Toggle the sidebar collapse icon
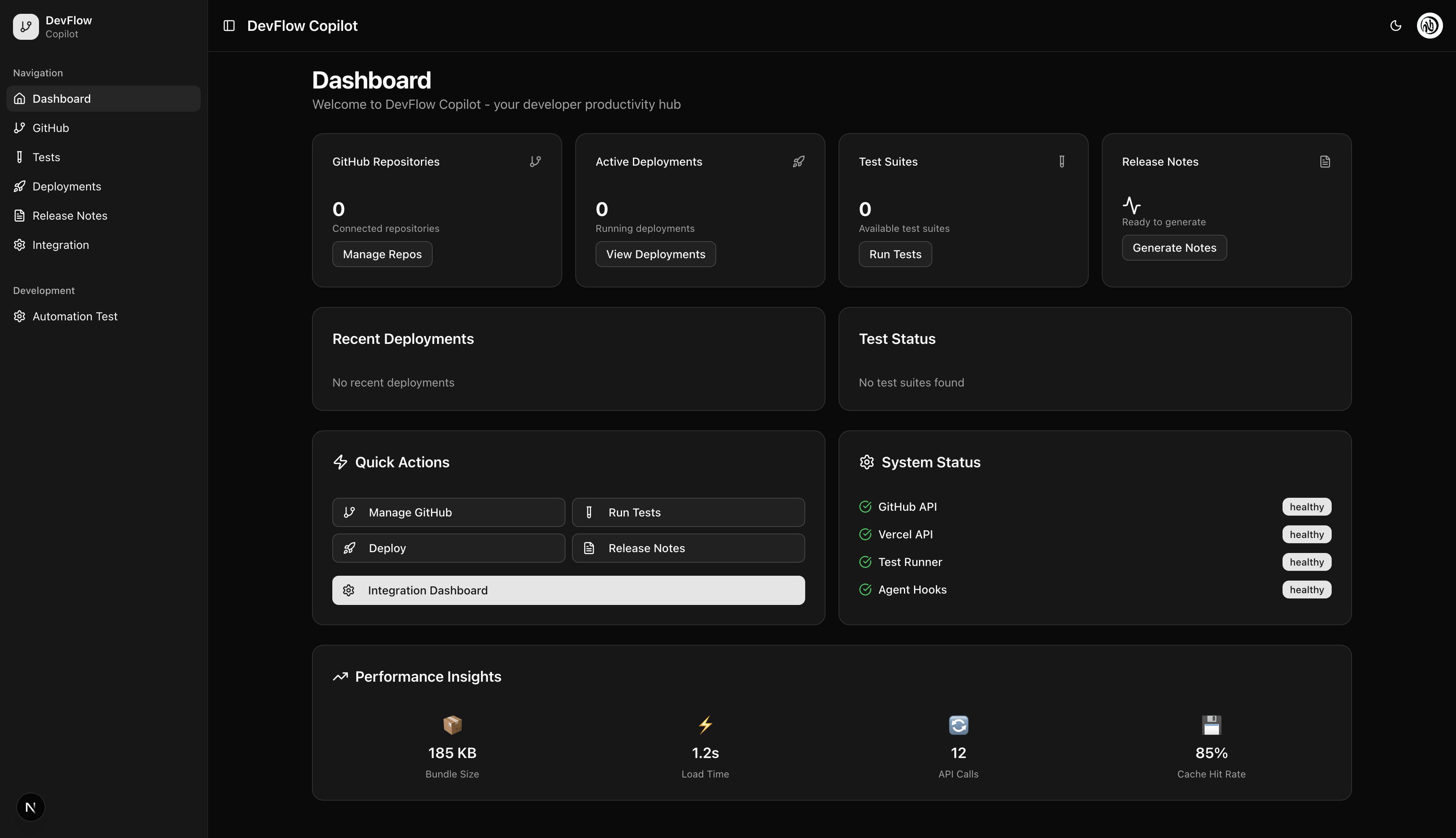The image size is (1456, 838). [229, 25]
